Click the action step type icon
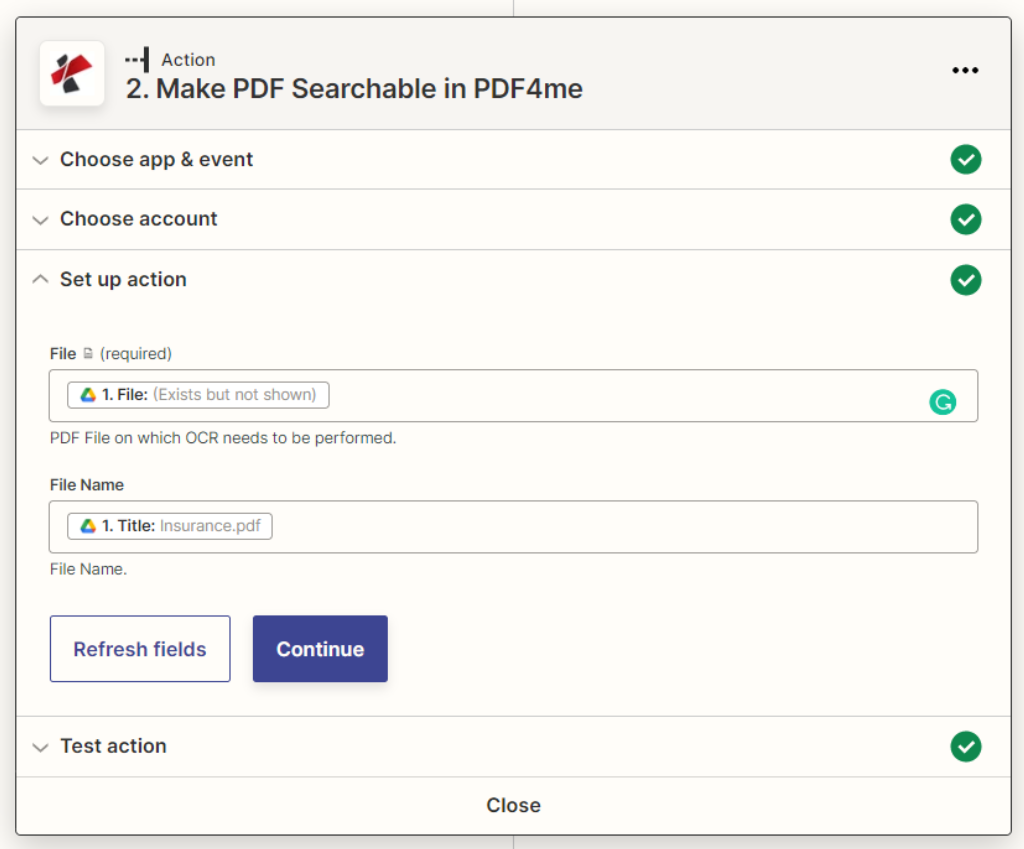The image size is (1024, 849). [137, 59]
